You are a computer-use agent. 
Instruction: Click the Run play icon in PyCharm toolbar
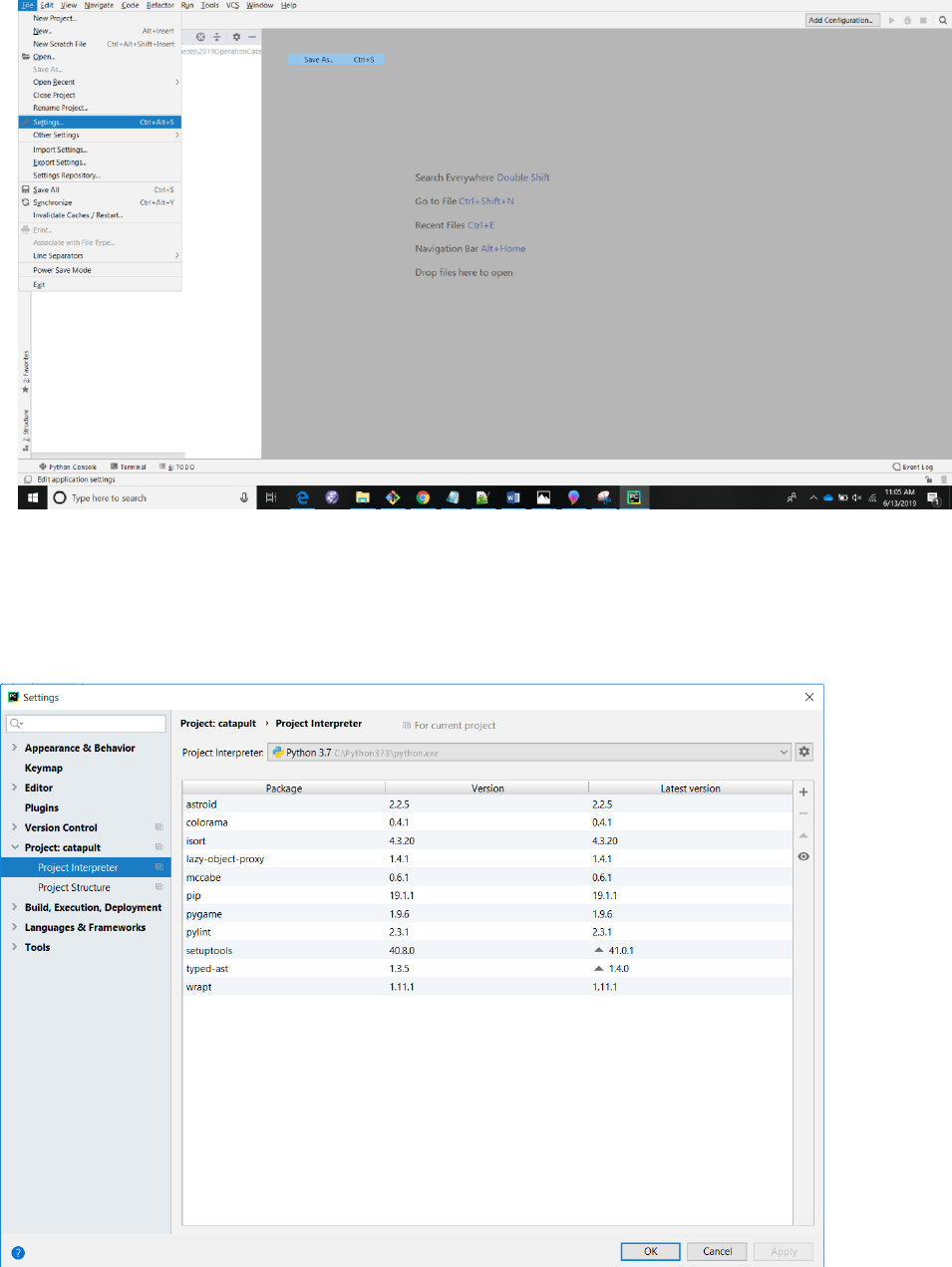891,20
